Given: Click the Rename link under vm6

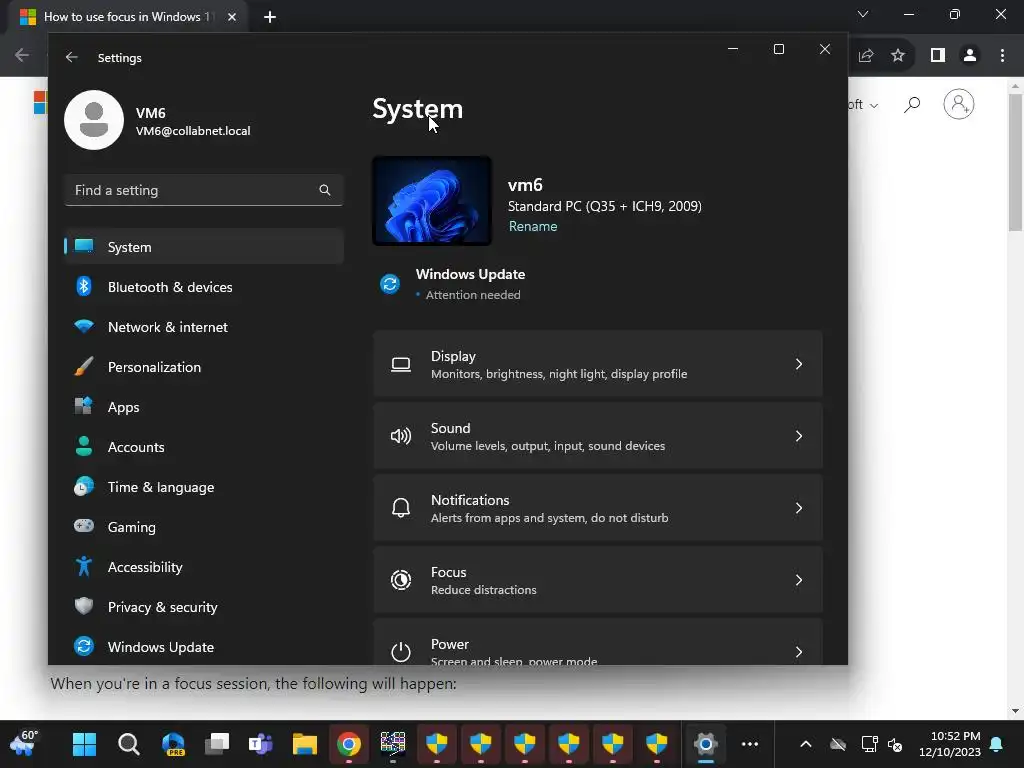Looking at the screenshot, I should click(533, 227).
